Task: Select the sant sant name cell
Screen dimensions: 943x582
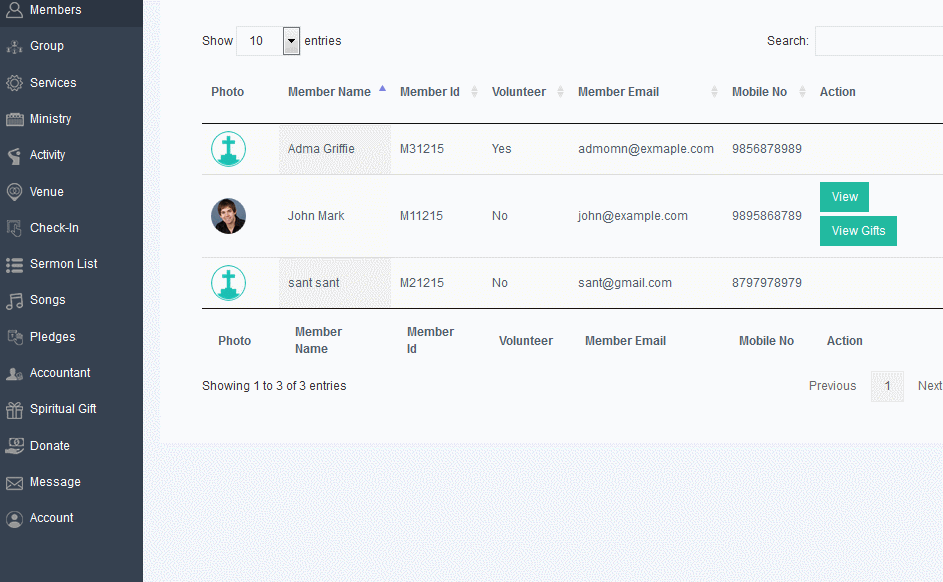Action: tap(335, 283)
